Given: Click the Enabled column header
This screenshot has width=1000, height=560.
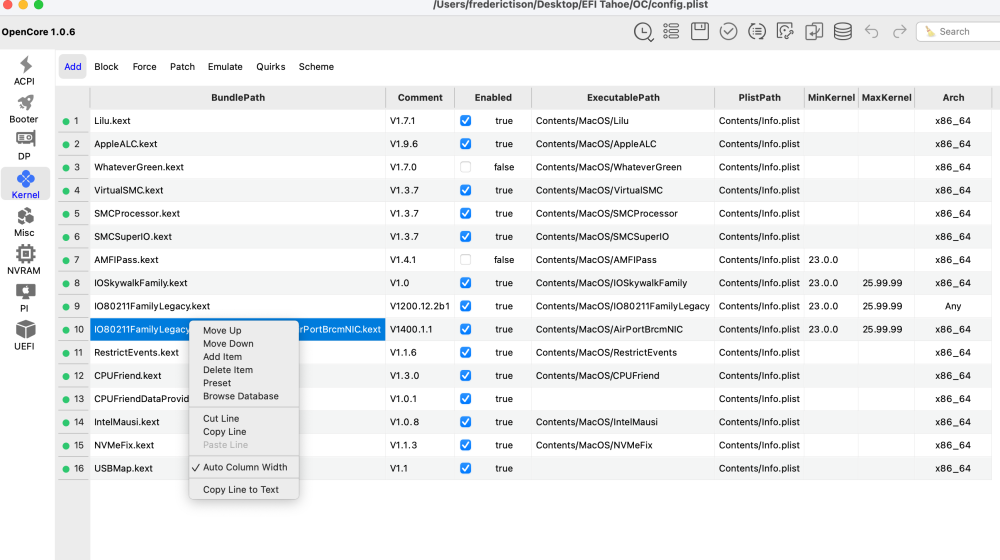Looking at the screenshot, I should point(493,98).
